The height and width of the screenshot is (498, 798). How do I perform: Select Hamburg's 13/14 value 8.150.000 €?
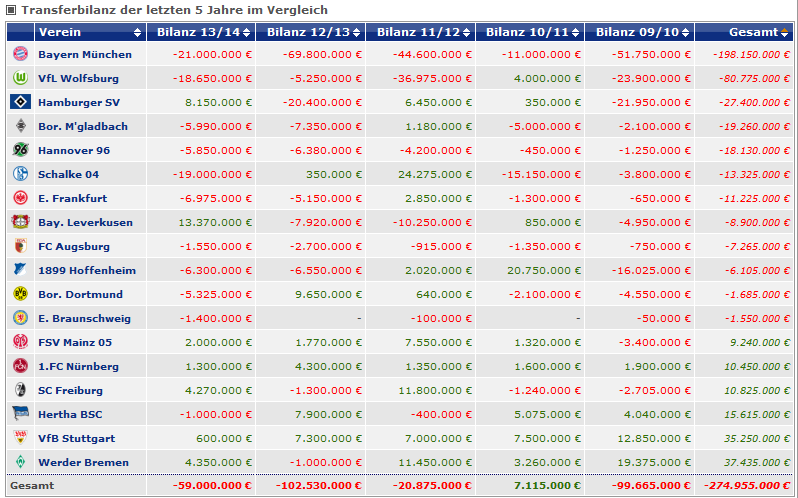click(218, 102)
